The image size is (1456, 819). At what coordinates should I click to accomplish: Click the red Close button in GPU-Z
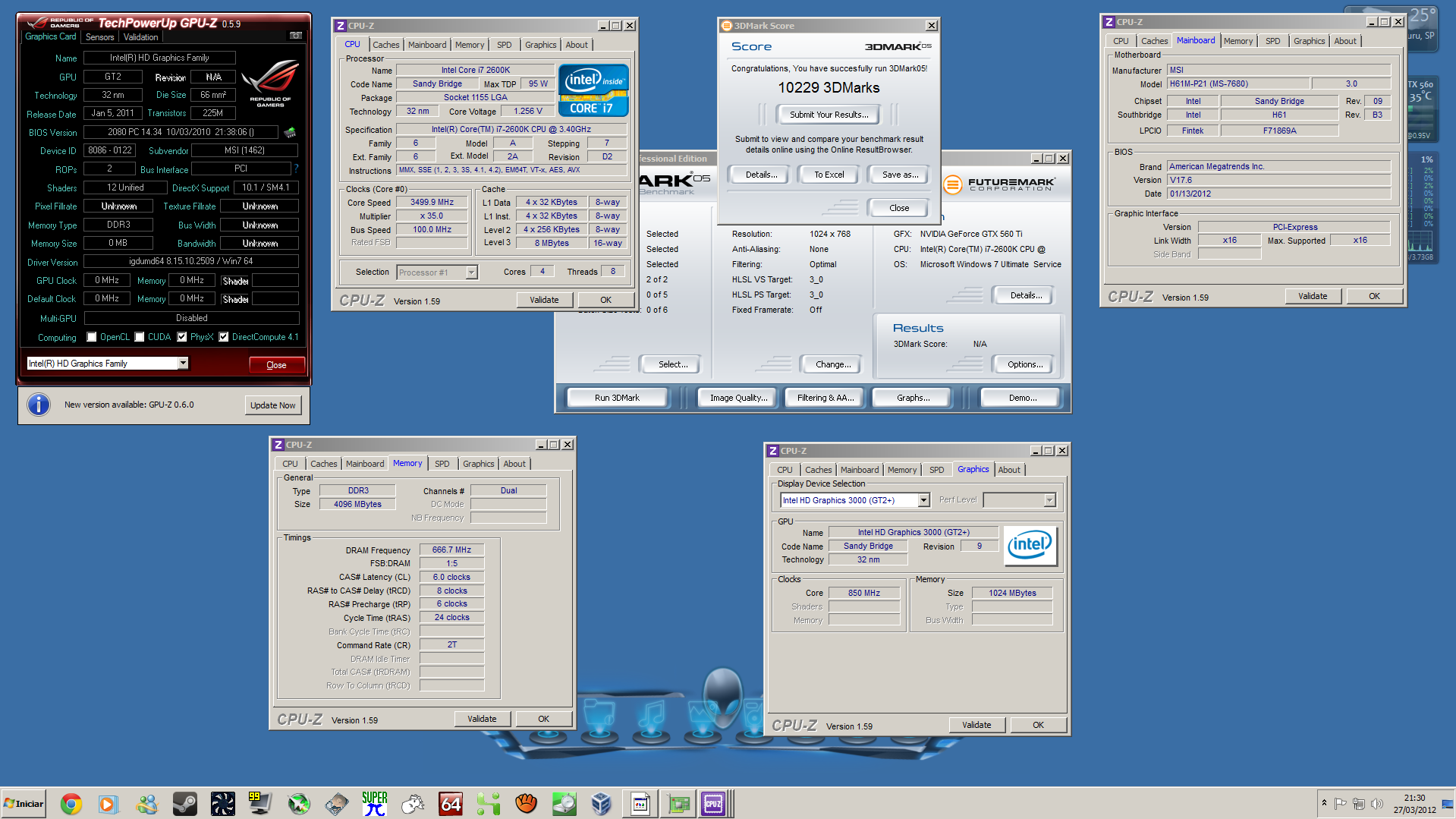[276, 365]
